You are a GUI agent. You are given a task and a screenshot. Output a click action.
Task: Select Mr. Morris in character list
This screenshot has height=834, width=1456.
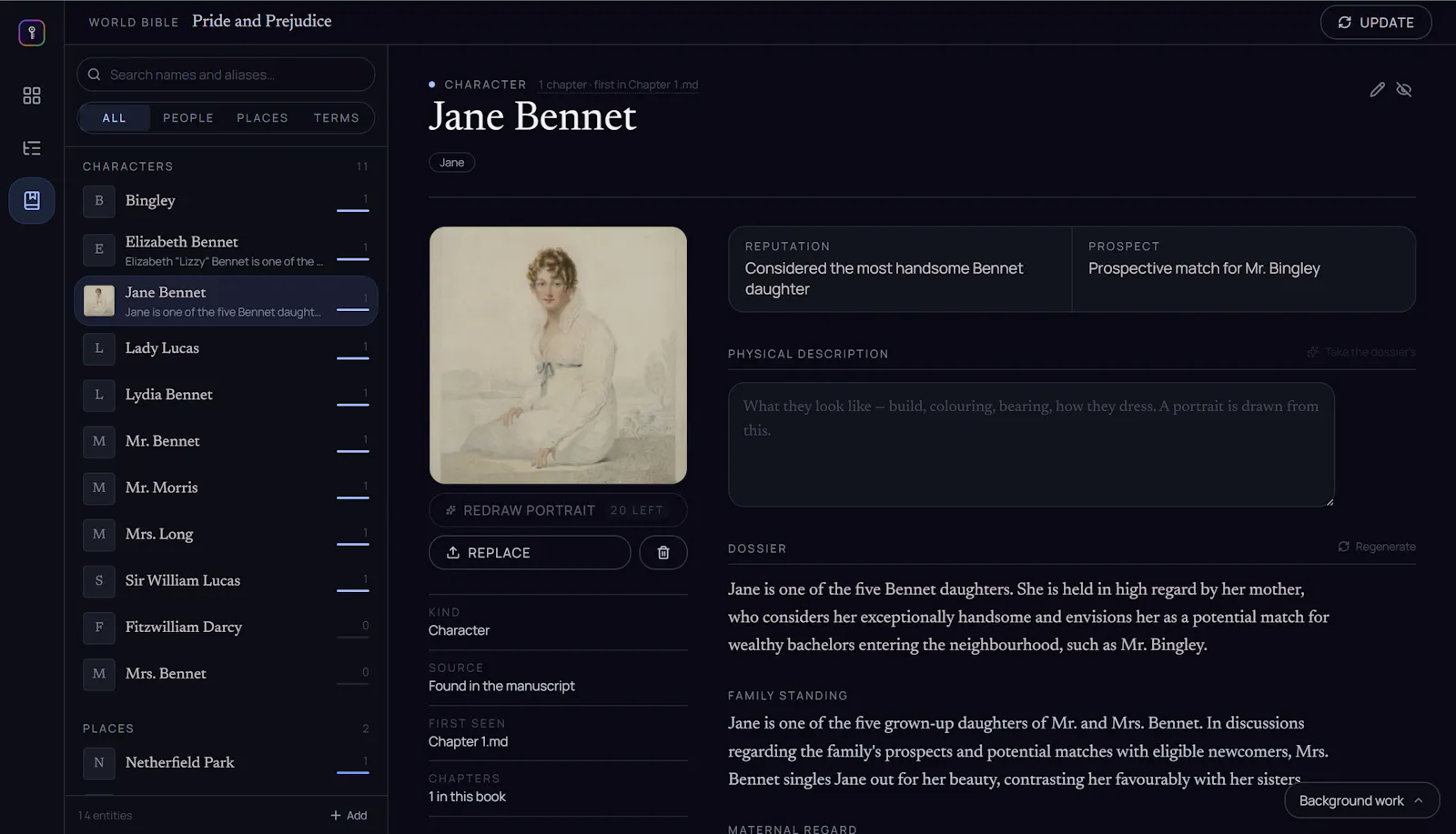pos(226,487)
